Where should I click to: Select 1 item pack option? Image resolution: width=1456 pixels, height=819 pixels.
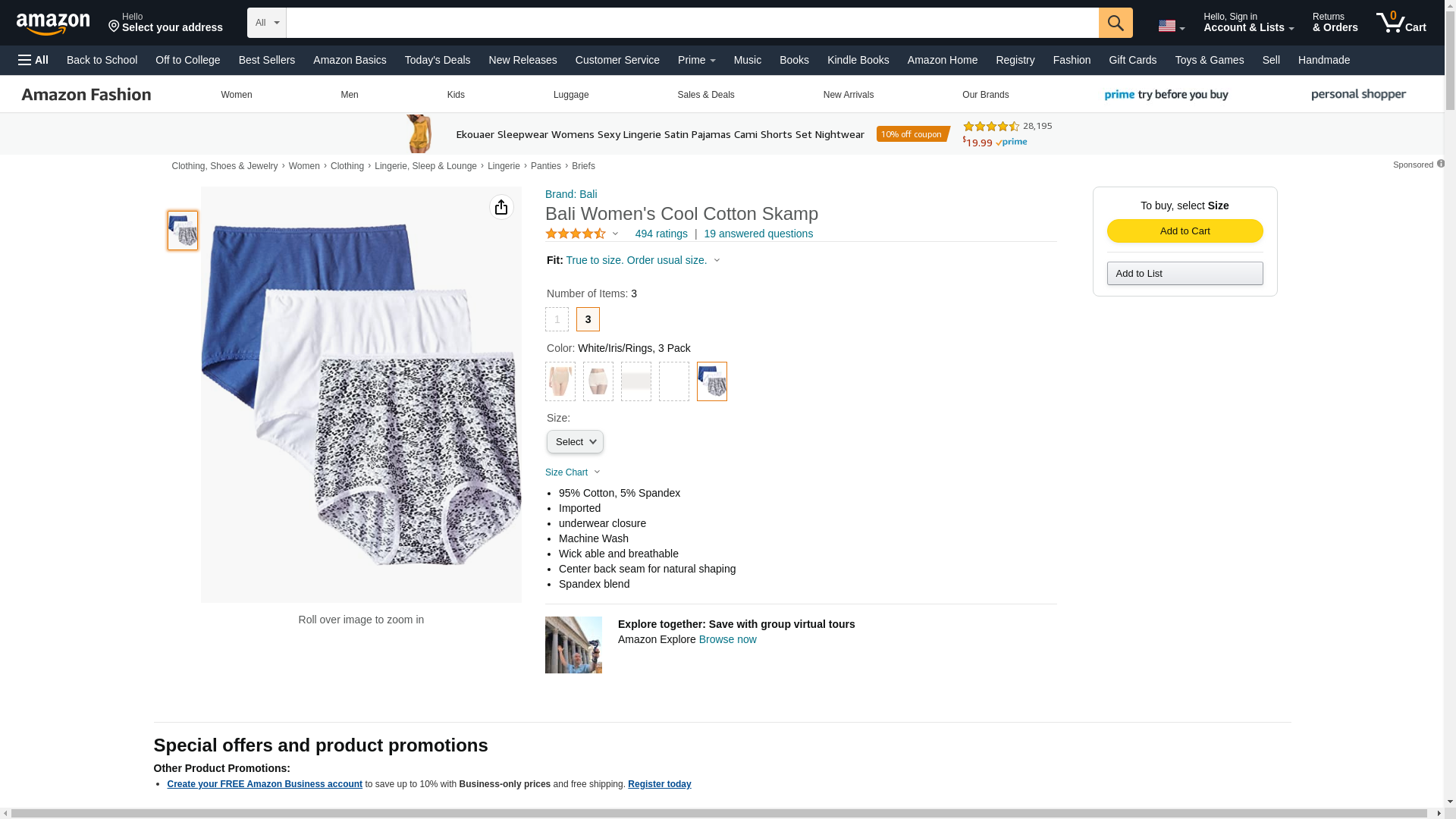pyautogui.click(x=557, y=319)
